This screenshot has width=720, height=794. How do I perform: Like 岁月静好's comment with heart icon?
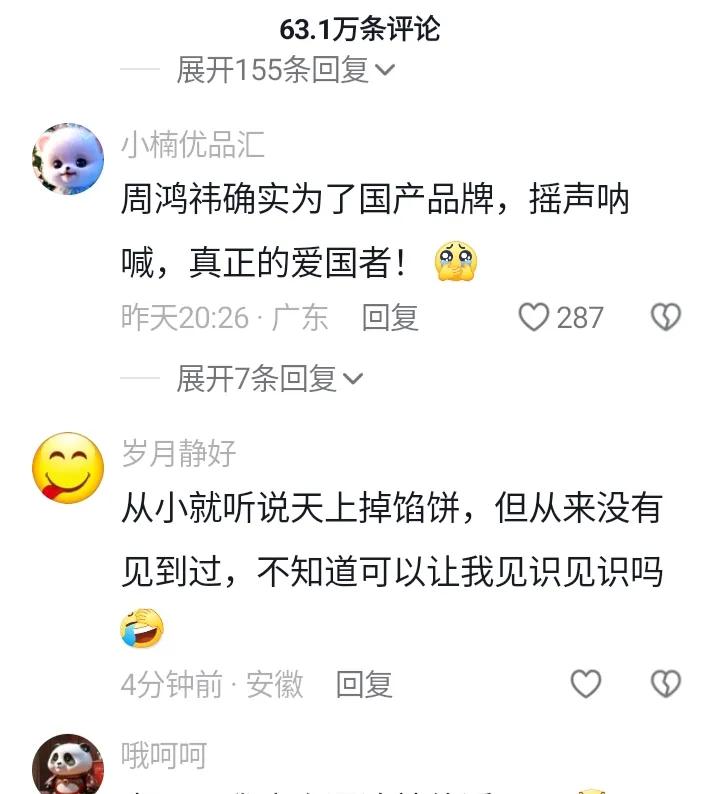tap(586, 684)
